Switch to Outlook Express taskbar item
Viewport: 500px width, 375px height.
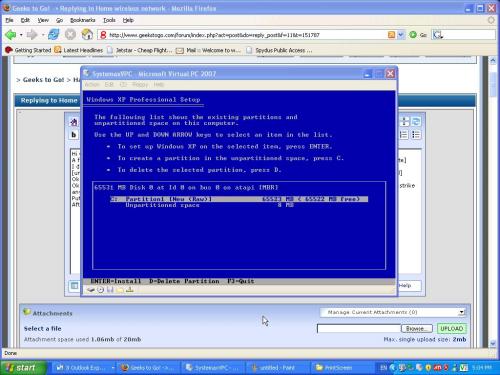click(83, 368)
